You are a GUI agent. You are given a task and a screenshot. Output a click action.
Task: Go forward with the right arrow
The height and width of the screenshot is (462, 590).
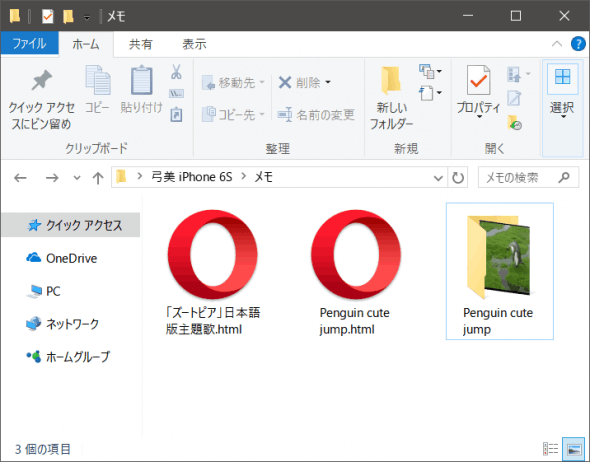[x=52, y=178]
